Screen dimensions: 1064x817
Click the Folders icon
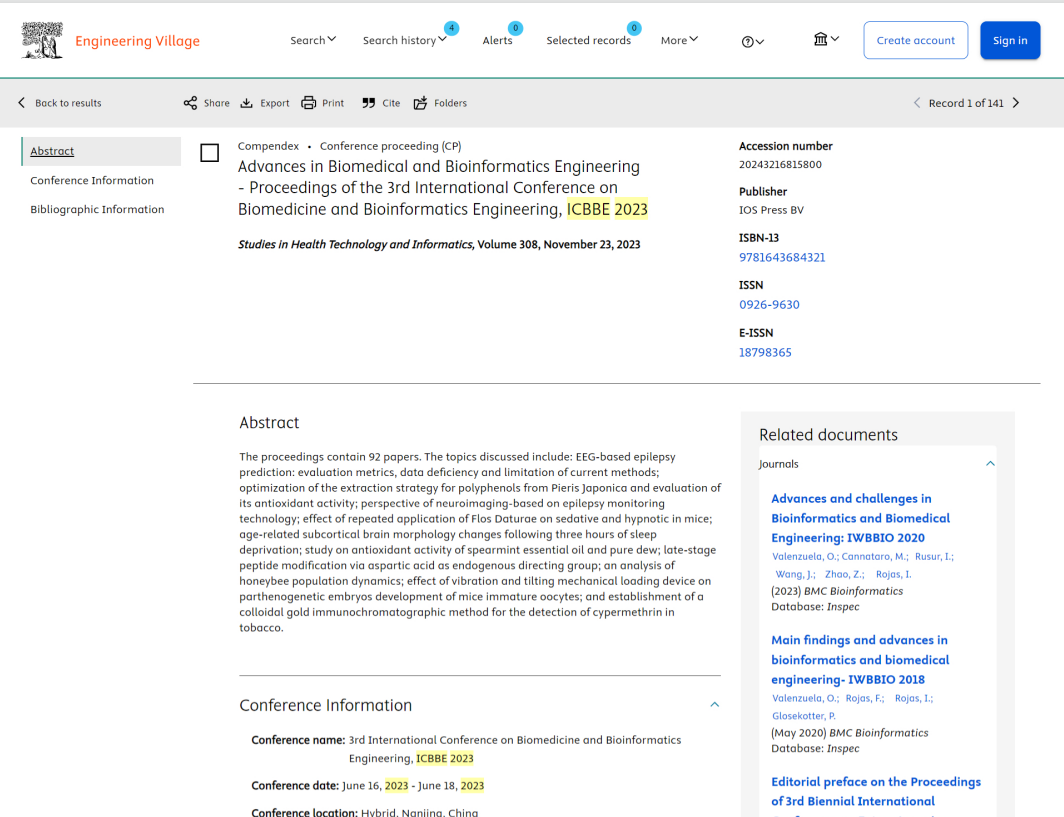click(x=421, y=103)
